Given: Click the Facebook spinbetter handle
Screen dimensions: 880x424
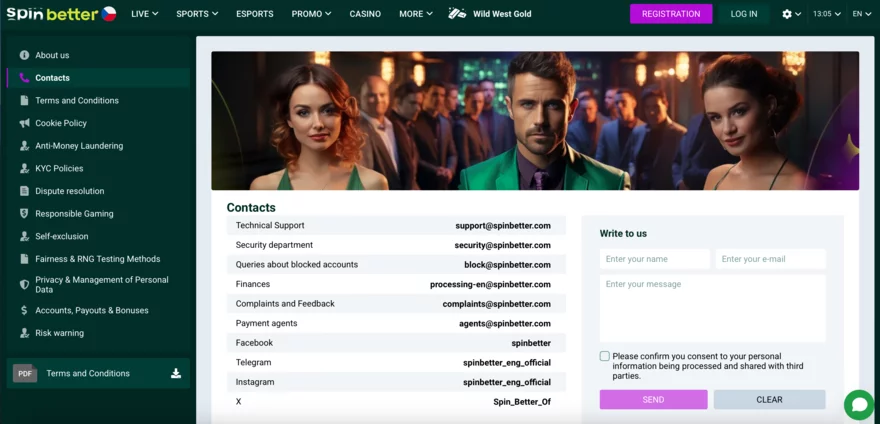Looking at the screenshot, I should [531, 343].
